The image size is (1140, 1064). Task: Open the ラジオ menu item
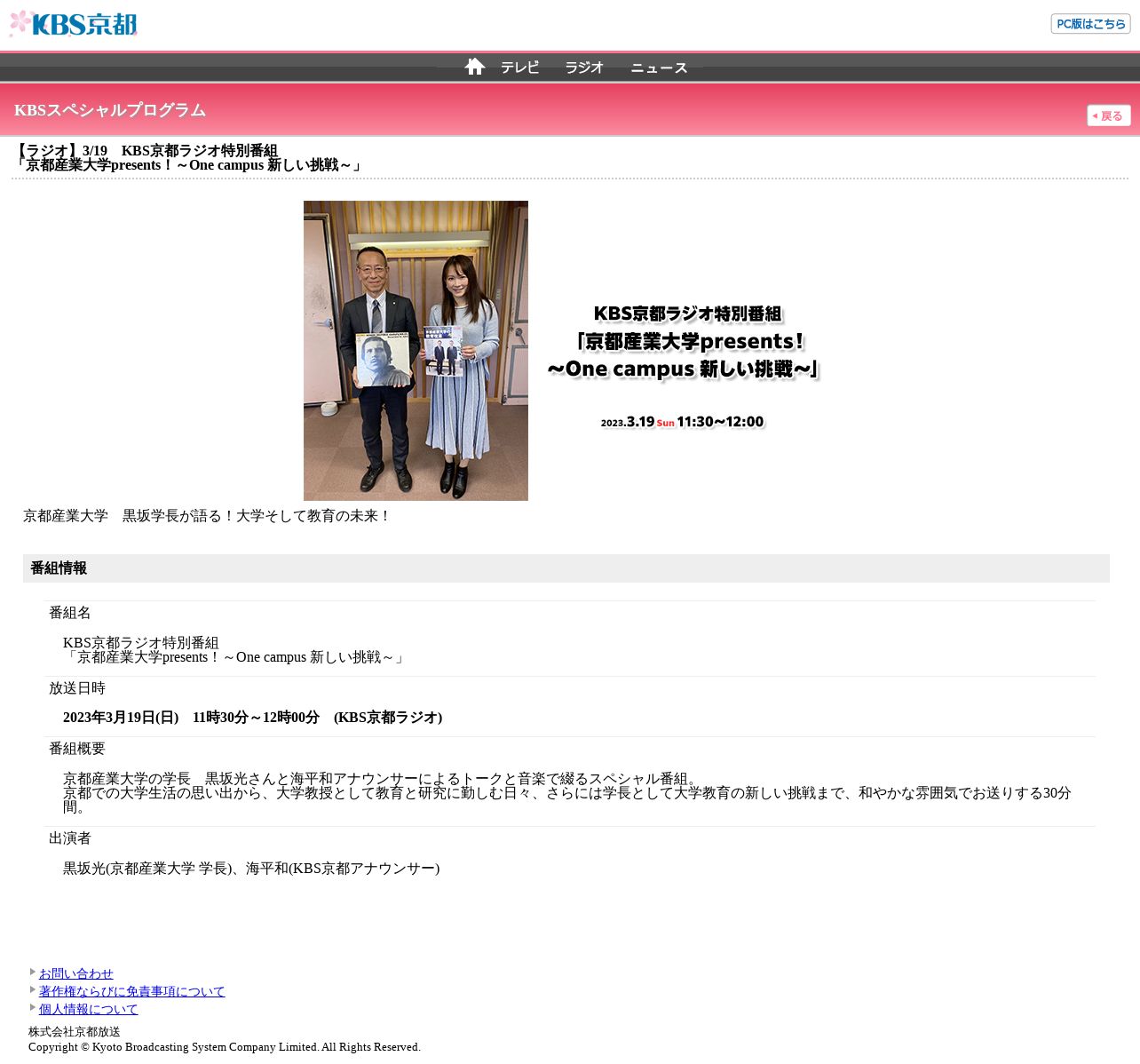tap(584, 67)
